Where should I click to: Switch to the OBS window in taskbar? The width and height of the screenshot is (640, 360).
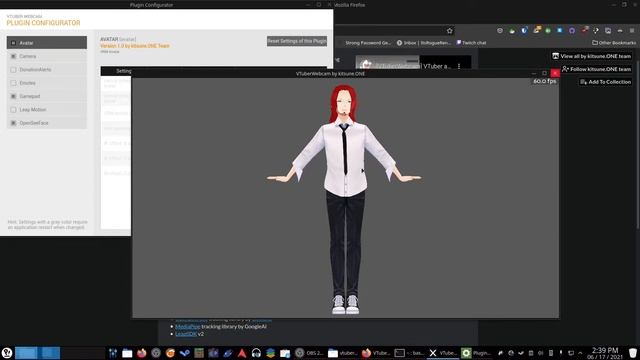click(309, 353)
